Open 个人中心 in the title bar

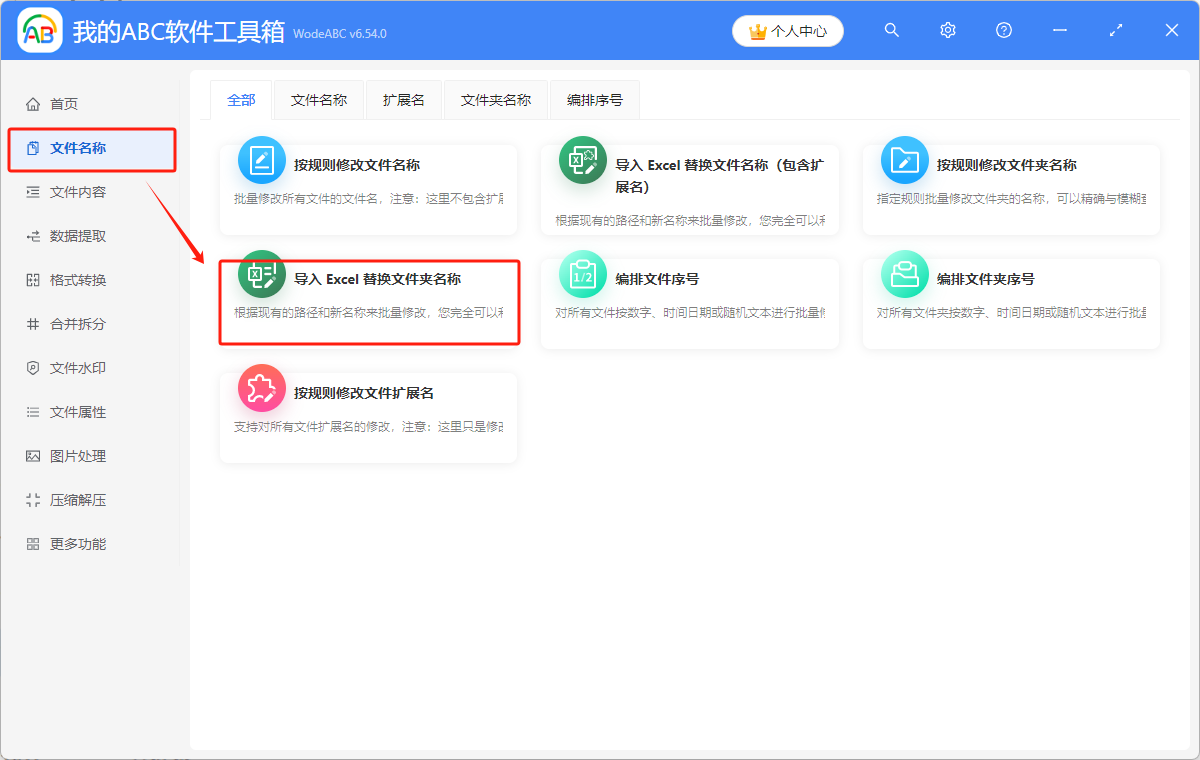(x=788, y=30)
